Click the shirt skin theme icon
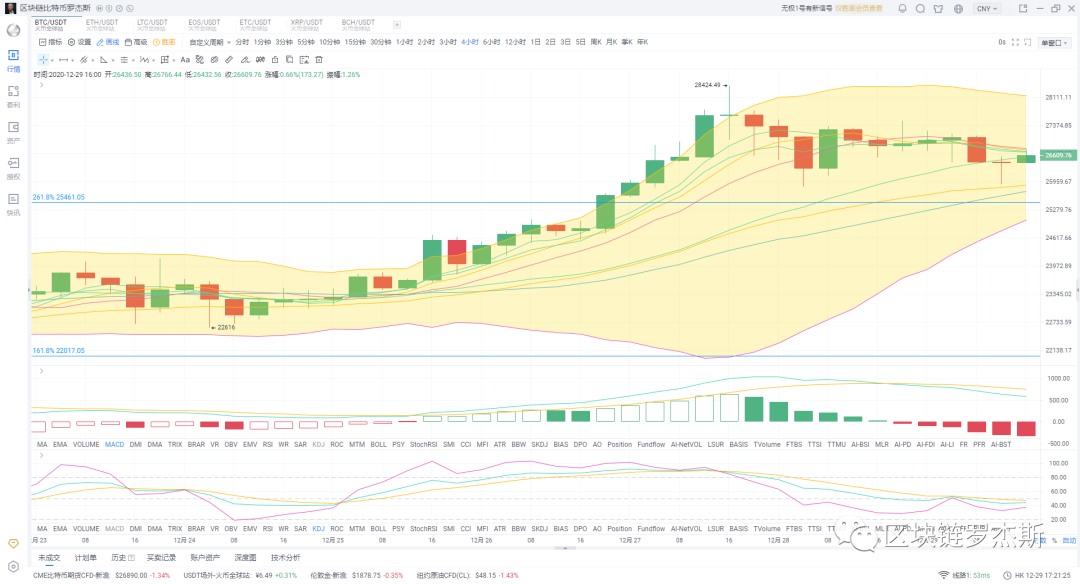Image resolution: width=1080 pixels, height=584 pixels. pyautogui.click(x=938, y=9)
